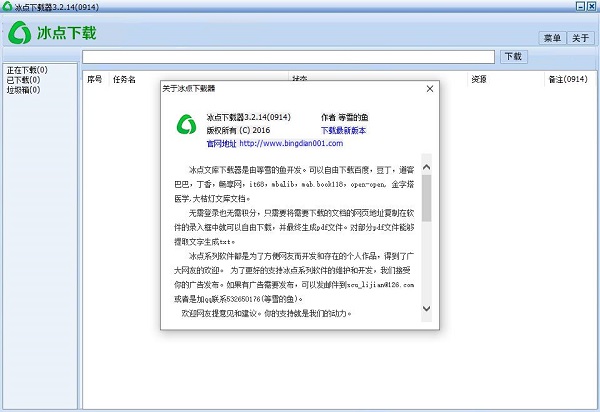Viewport: 600px width, 412px height.
Task: Click the 作者 等雪的鱼 text
Action: coord(344,117)
